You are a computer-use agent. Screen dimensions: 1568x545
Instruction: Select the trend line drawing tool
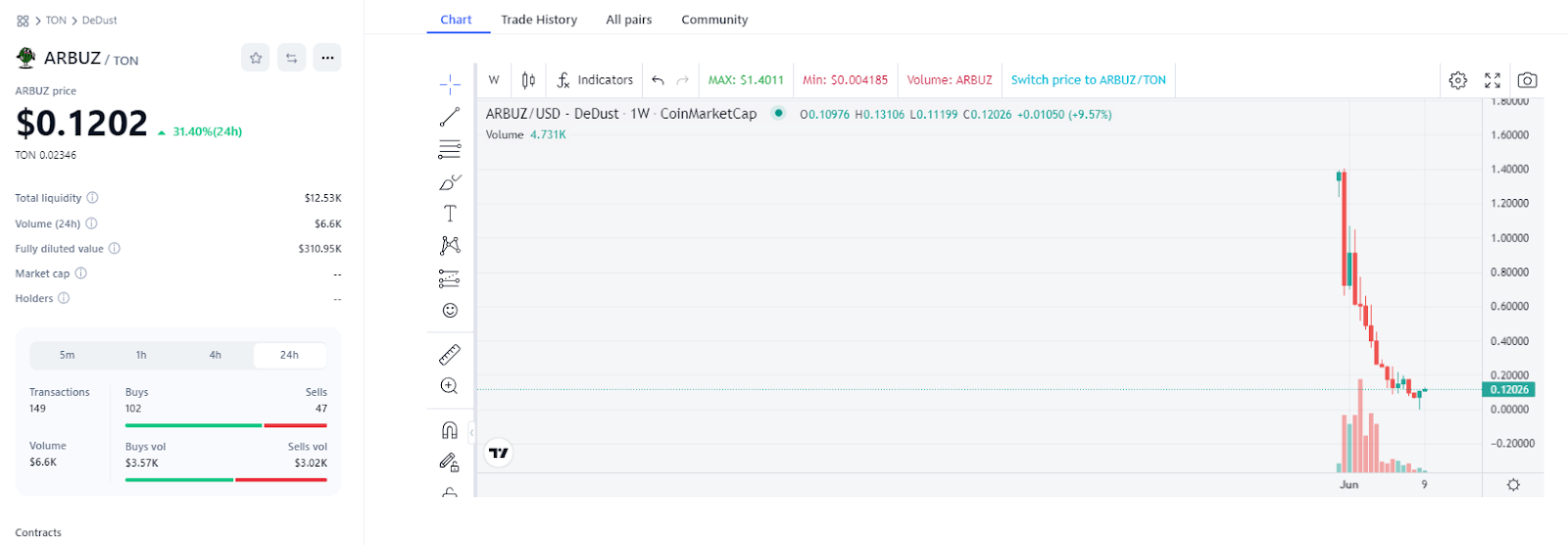pyautogui.click(x=450, y=118)
